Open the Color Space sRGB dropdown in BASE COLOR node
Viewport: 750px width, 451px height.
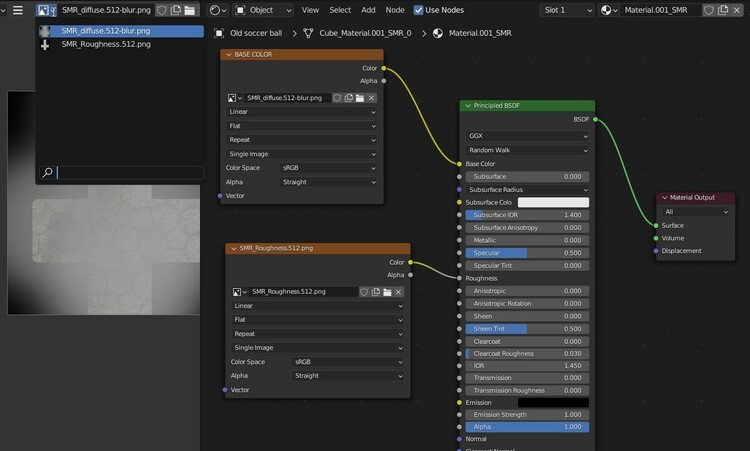[x=328, y=168]
